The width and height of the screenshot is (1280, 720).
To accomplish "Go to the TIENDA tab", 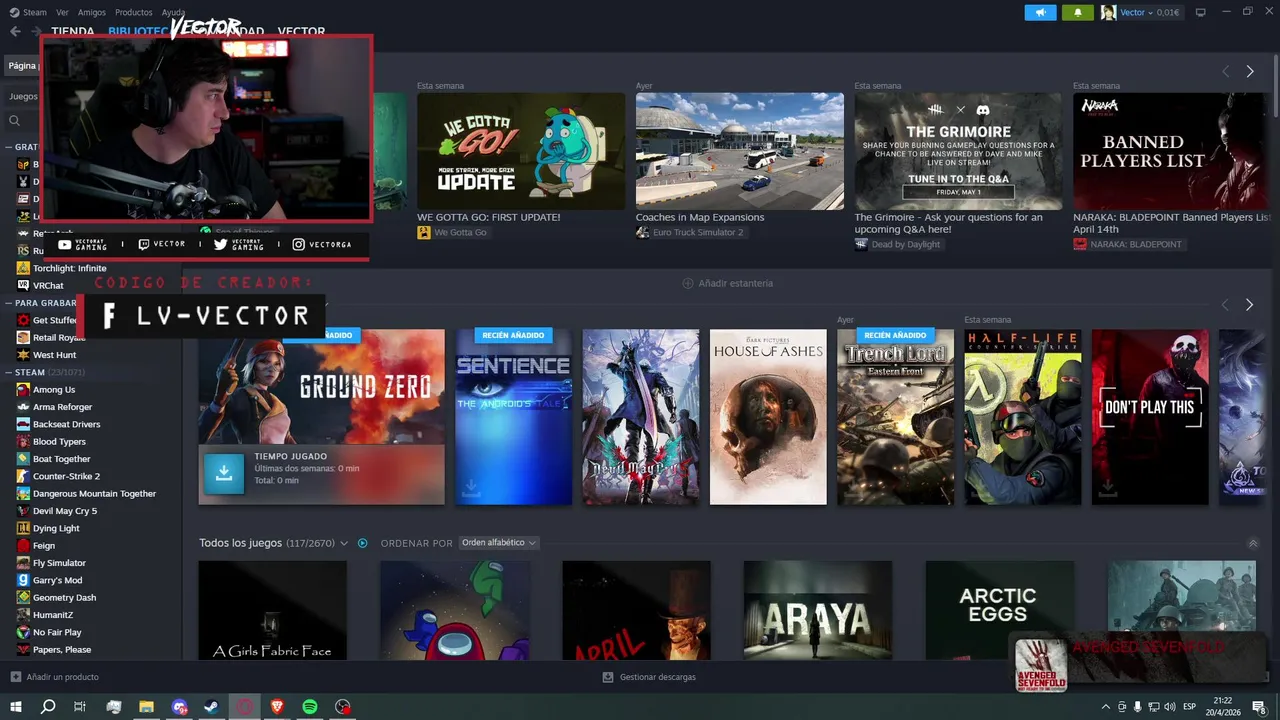I will tap(72, 31).
